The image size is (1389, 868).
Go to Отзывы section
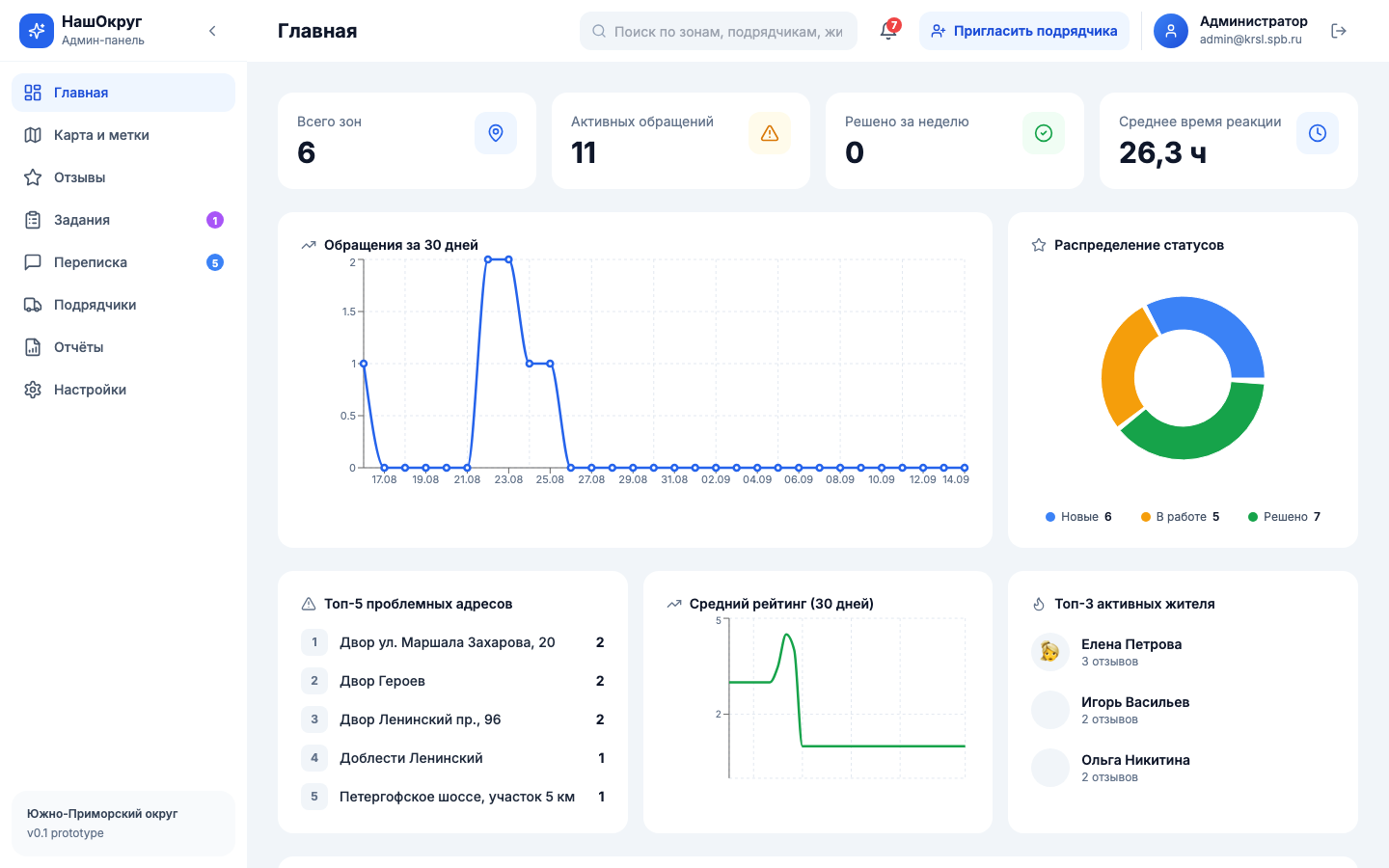coord(123,177)
